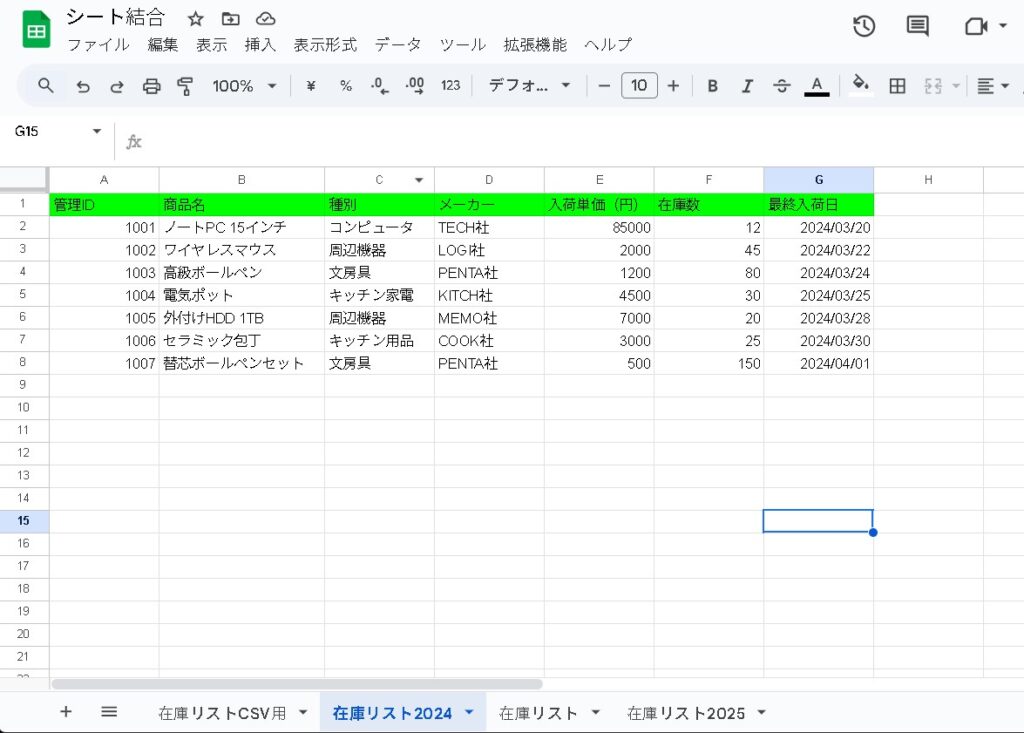Expand the font family dropdown
Image resolution: width=1024 pixels, height=733 pixels.
pos(529,86)
